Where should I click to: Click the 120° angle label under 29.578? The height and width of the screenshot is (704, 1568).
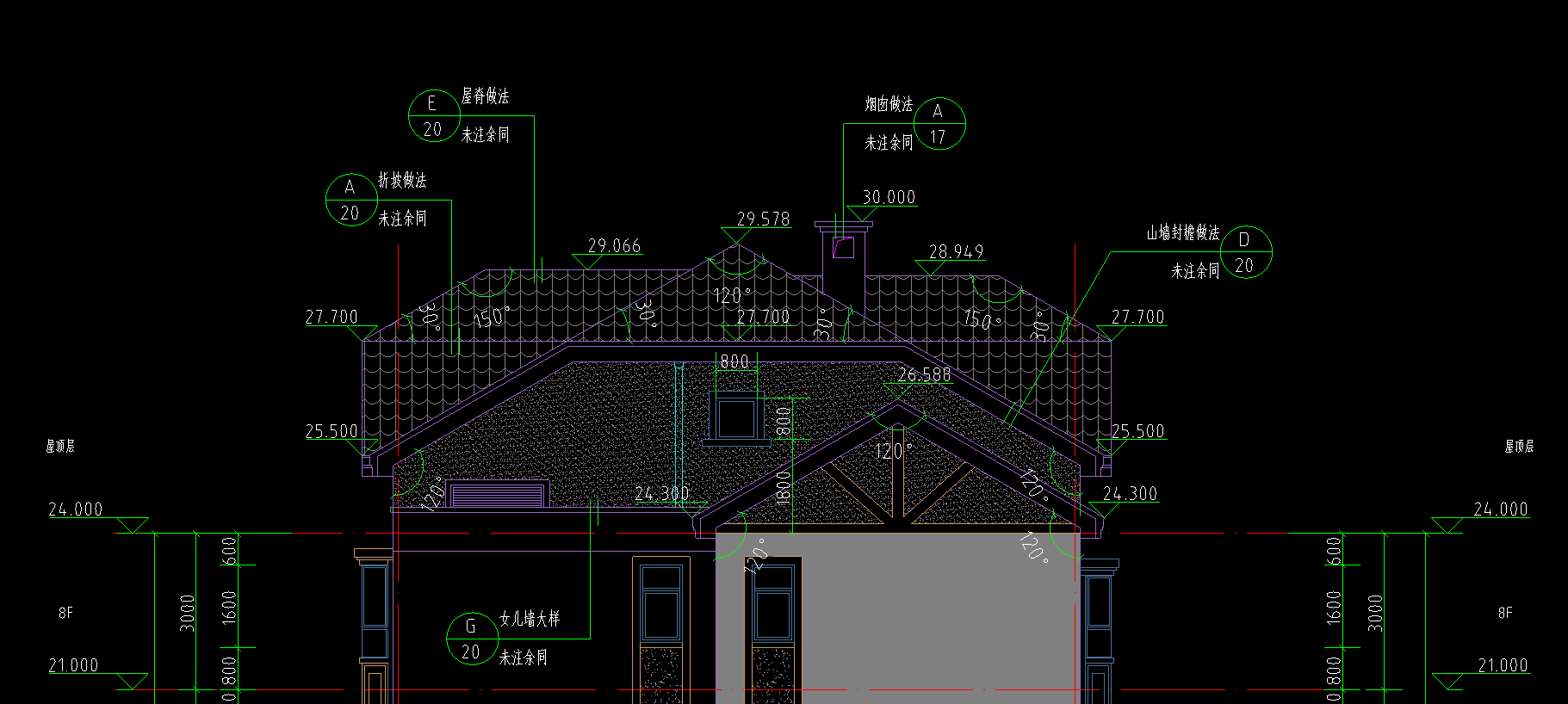[731, 295]
